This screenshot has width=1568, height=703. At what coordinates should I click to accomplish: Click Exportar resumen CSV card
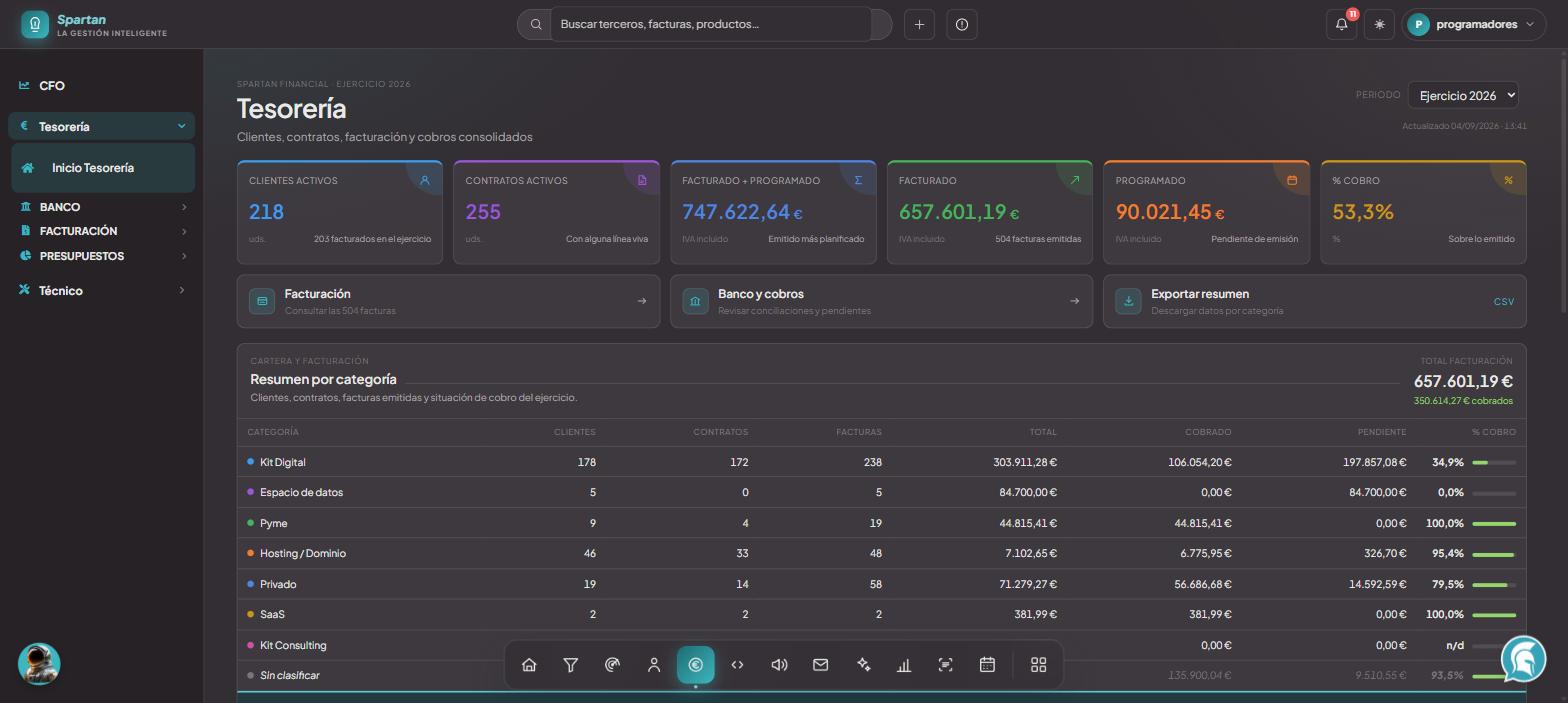[1314, 301]
